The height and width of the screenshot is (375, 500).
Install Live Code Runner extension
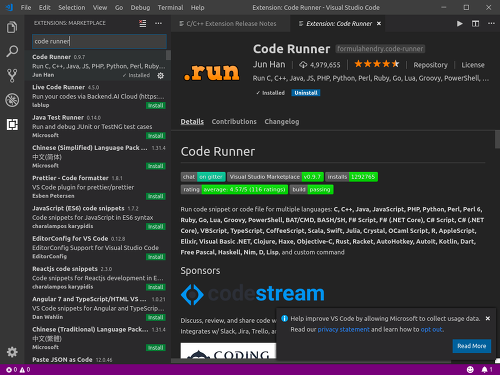156,106
